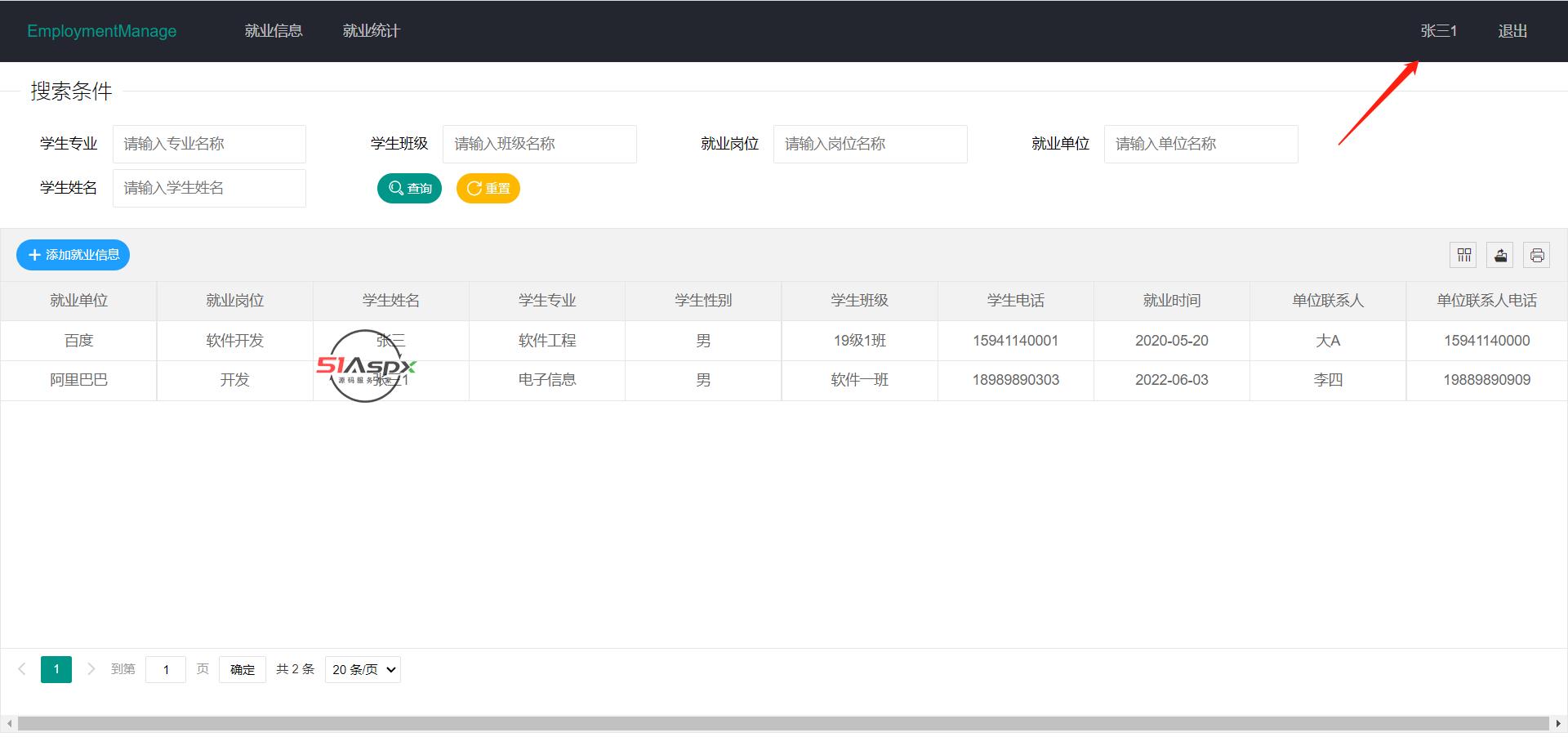This screenshot has height=737, width=1568.
Task: Open the 就业统计 menu
Action: click(372, 31)
